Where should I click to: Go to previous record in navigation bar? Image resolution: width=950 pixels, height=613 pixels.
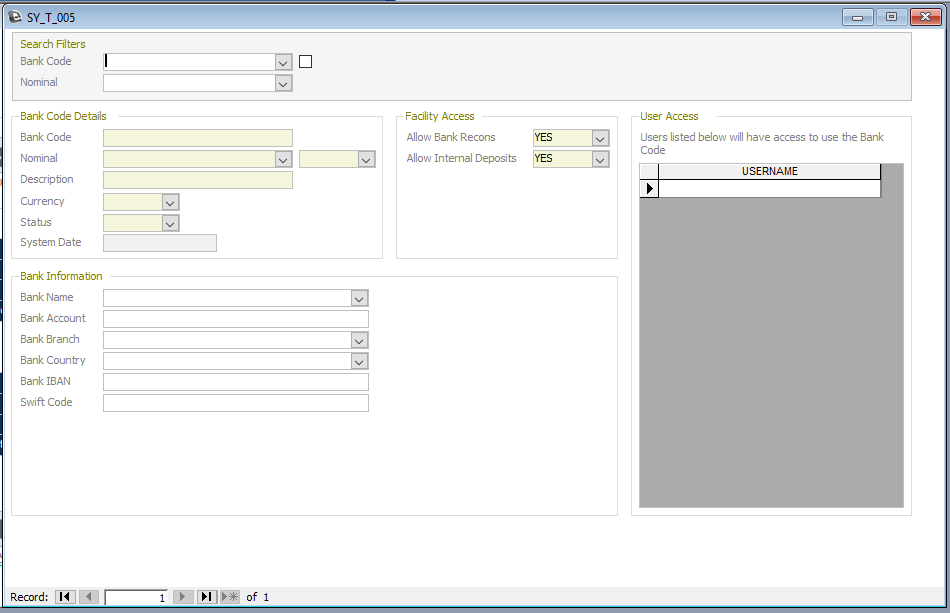pyautogui.click(x=89, y=597)
